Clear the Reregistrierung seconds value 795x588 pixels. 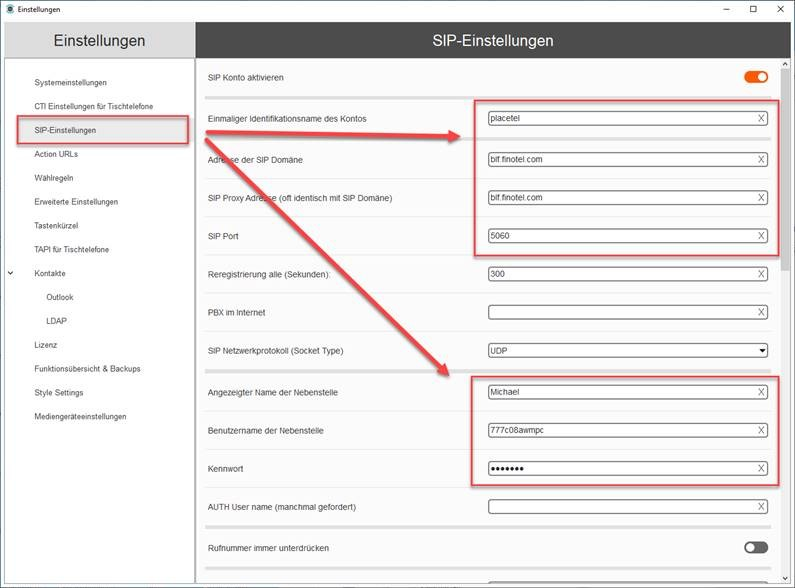[x=761, y=274]
